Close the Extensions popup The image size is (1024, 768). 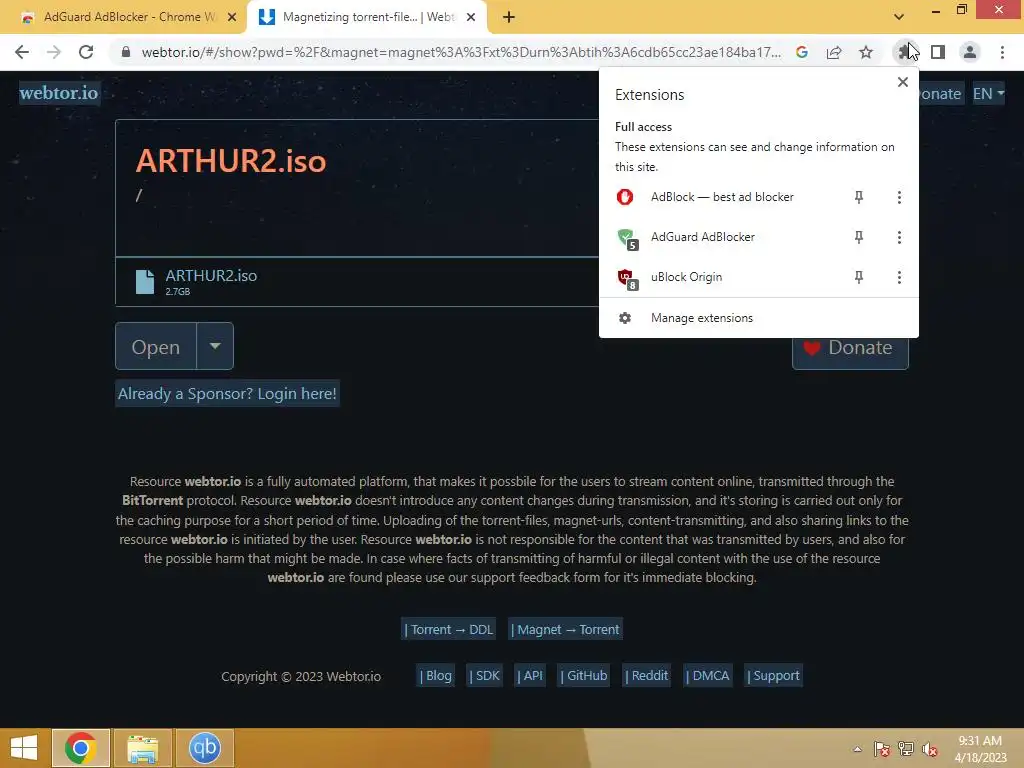coord(903,82)
